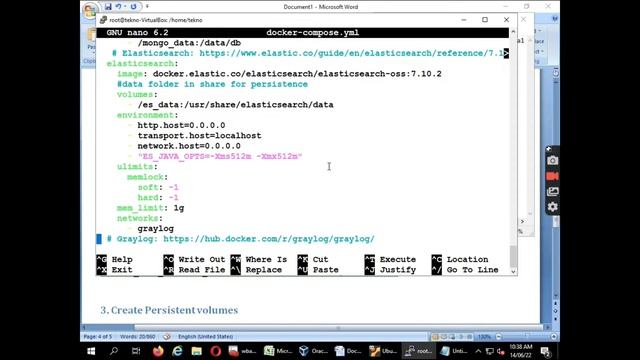This screenshot has width=640, height=360.
Task: Click the '/mongo_data:/data/db' line
Action: click(189, 43)
